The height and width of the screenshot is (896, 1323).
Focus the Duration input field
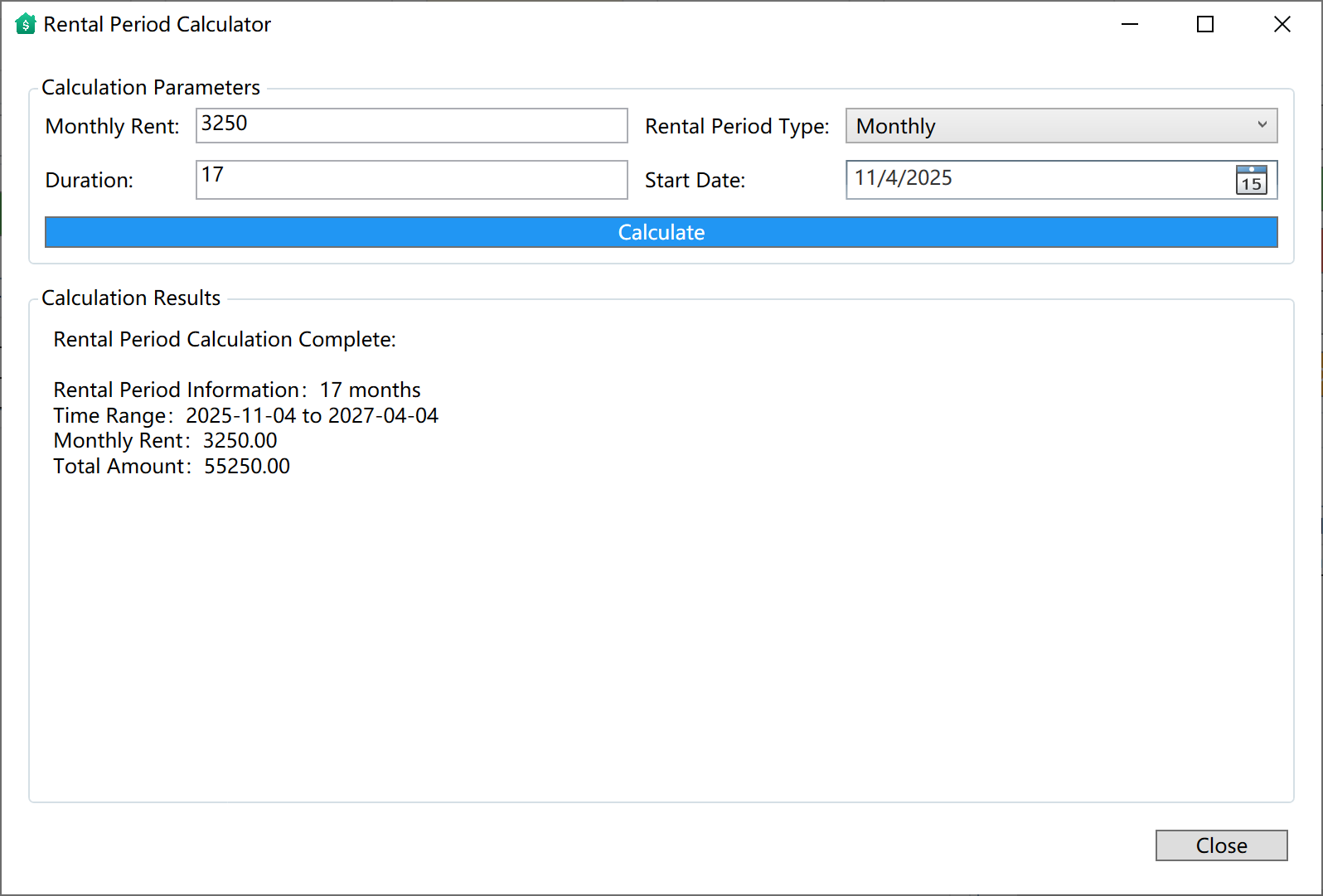tap(411, 180)
